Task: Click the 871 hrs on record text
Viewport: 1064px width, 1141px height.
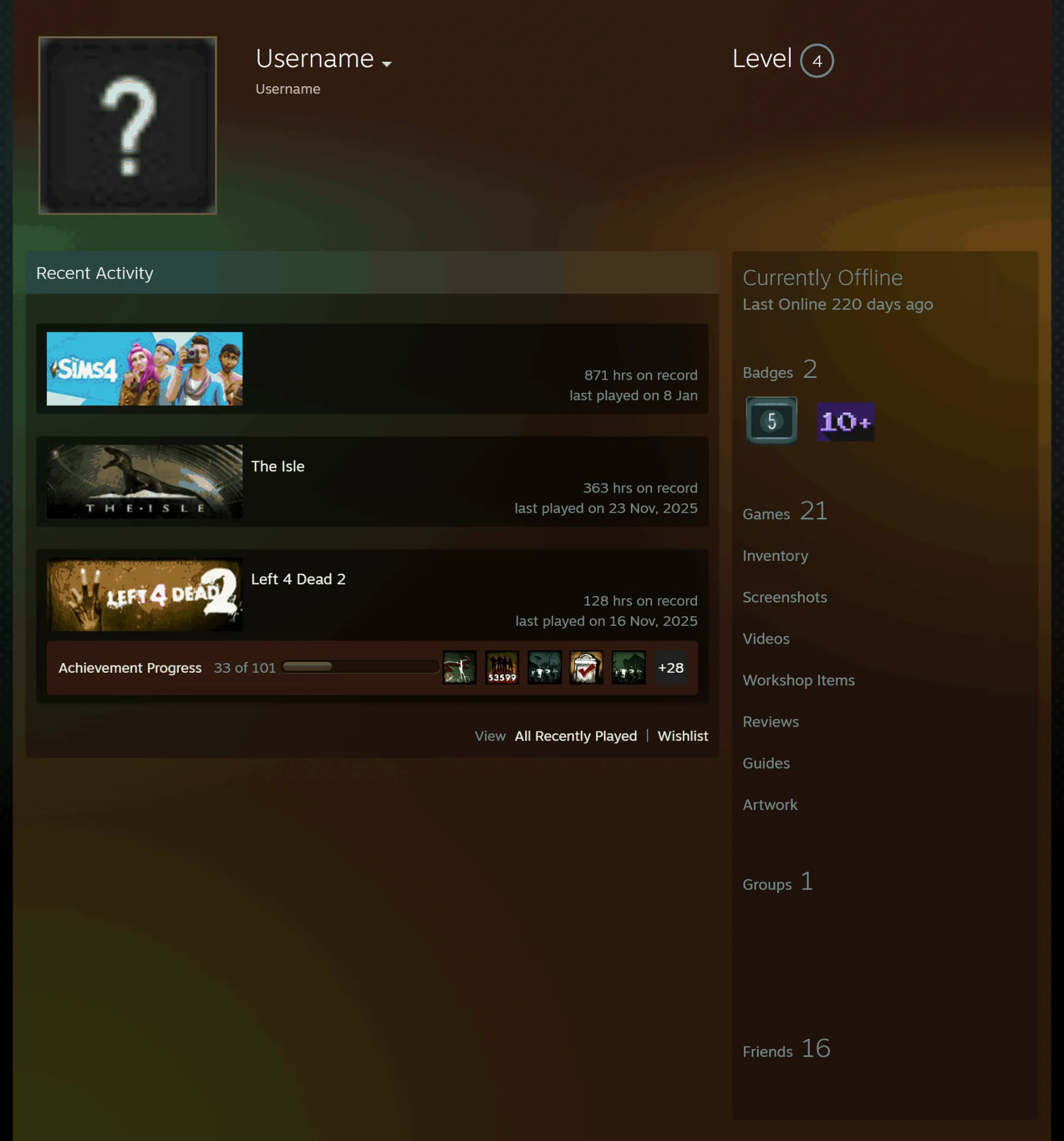Action: coord(640,376)
